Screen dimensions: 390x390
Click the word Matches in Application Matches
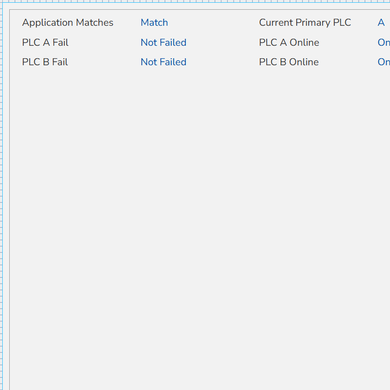tap(95, 23)
